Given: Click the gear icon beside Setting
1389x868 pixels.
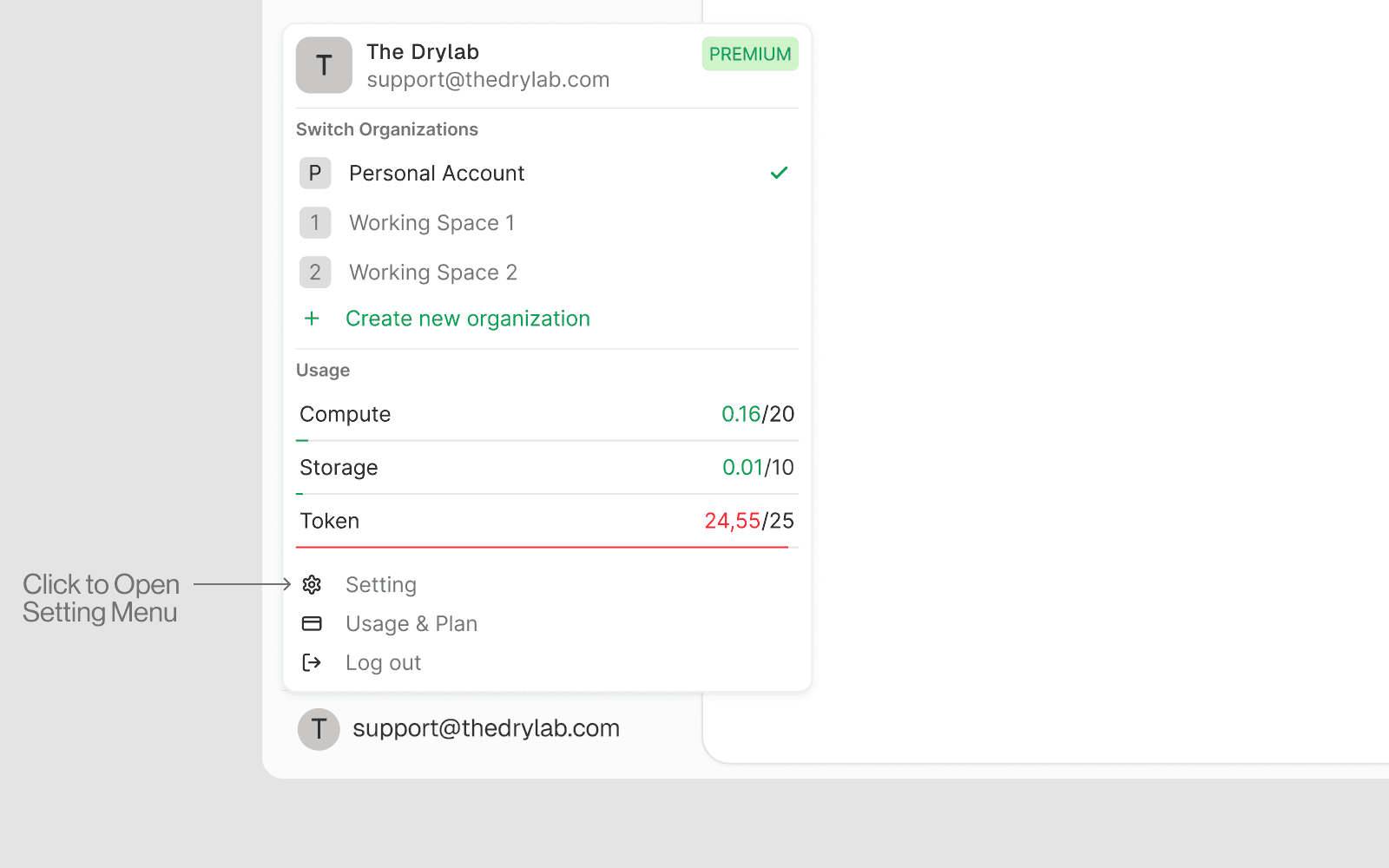Looking at the screenshot, I should [x=312, y=585].
